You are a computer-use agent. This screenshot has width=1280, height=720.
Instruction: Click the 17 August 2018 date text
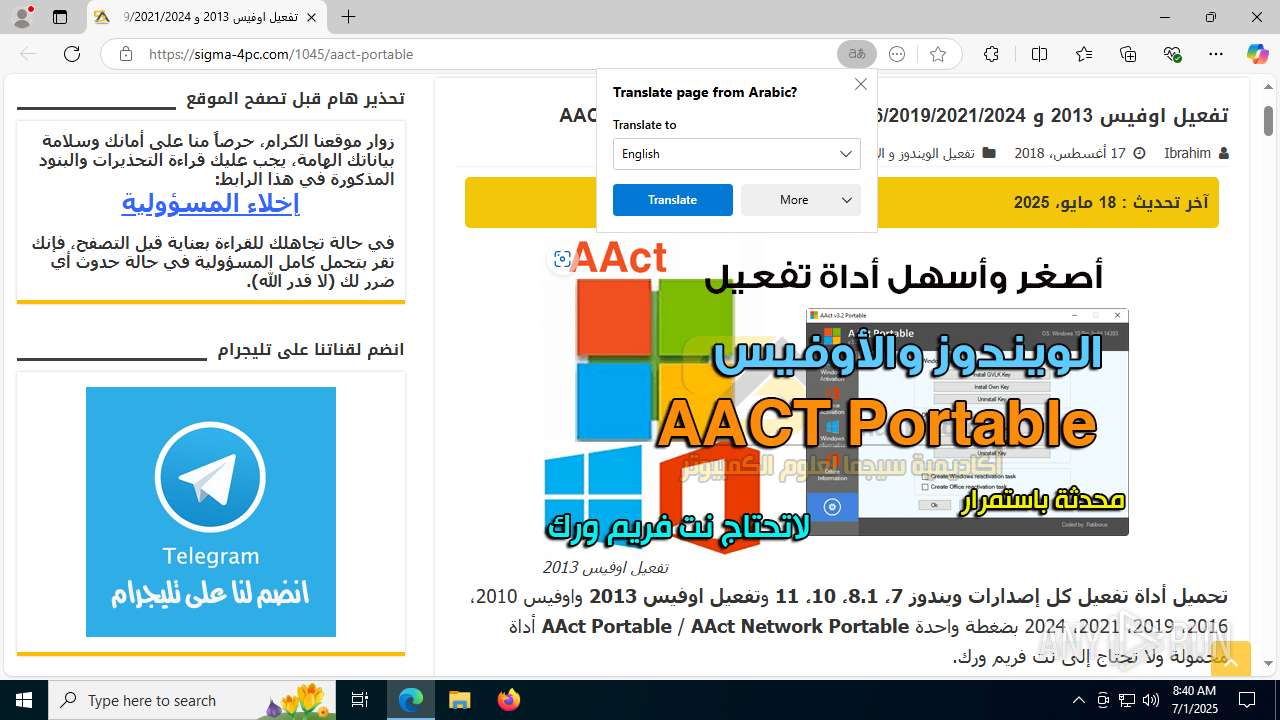point(1070,153)
